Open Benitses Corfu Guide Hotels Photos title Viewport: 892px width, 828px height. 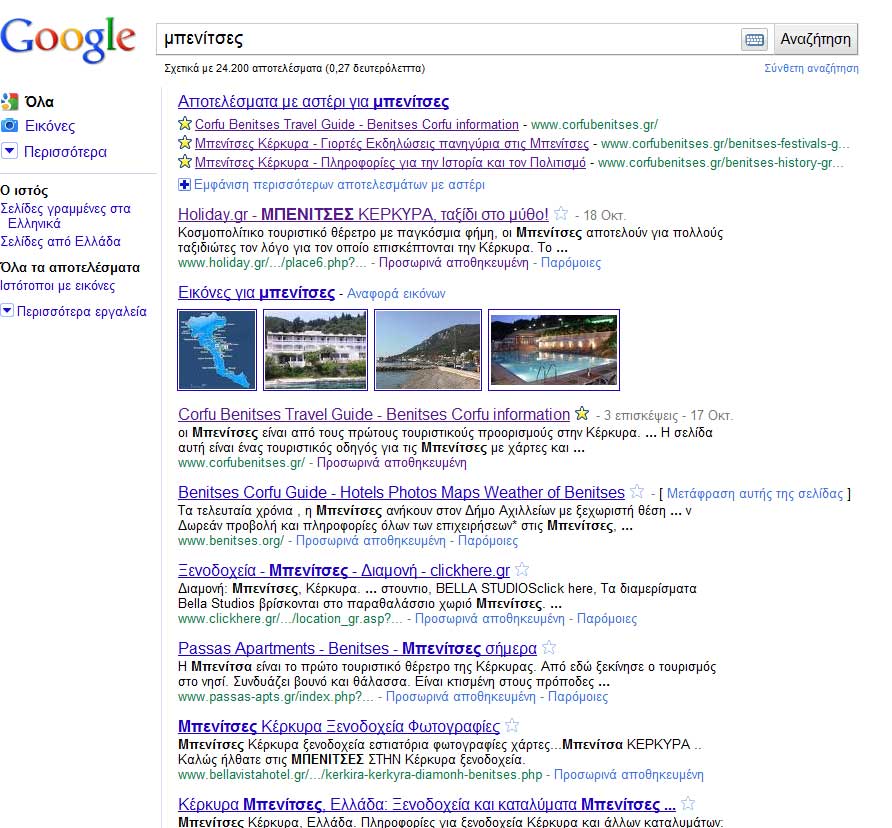click(402, 492)
